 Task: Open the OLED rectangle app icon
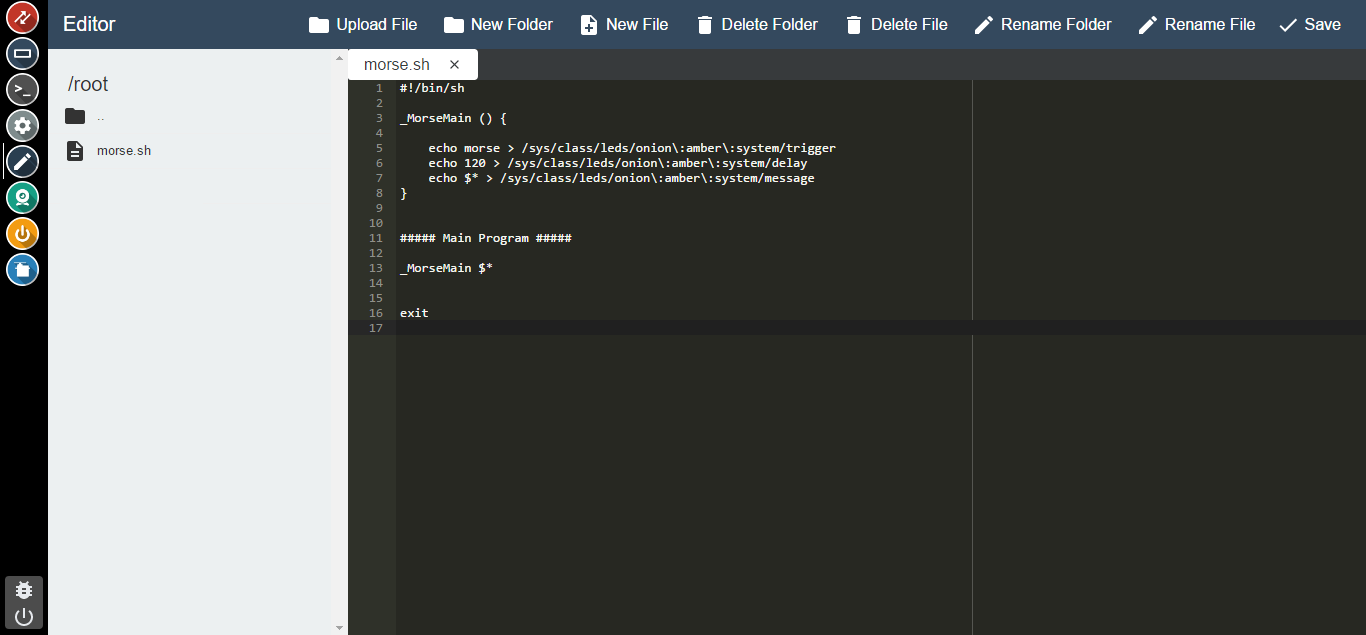pos(23,53)
